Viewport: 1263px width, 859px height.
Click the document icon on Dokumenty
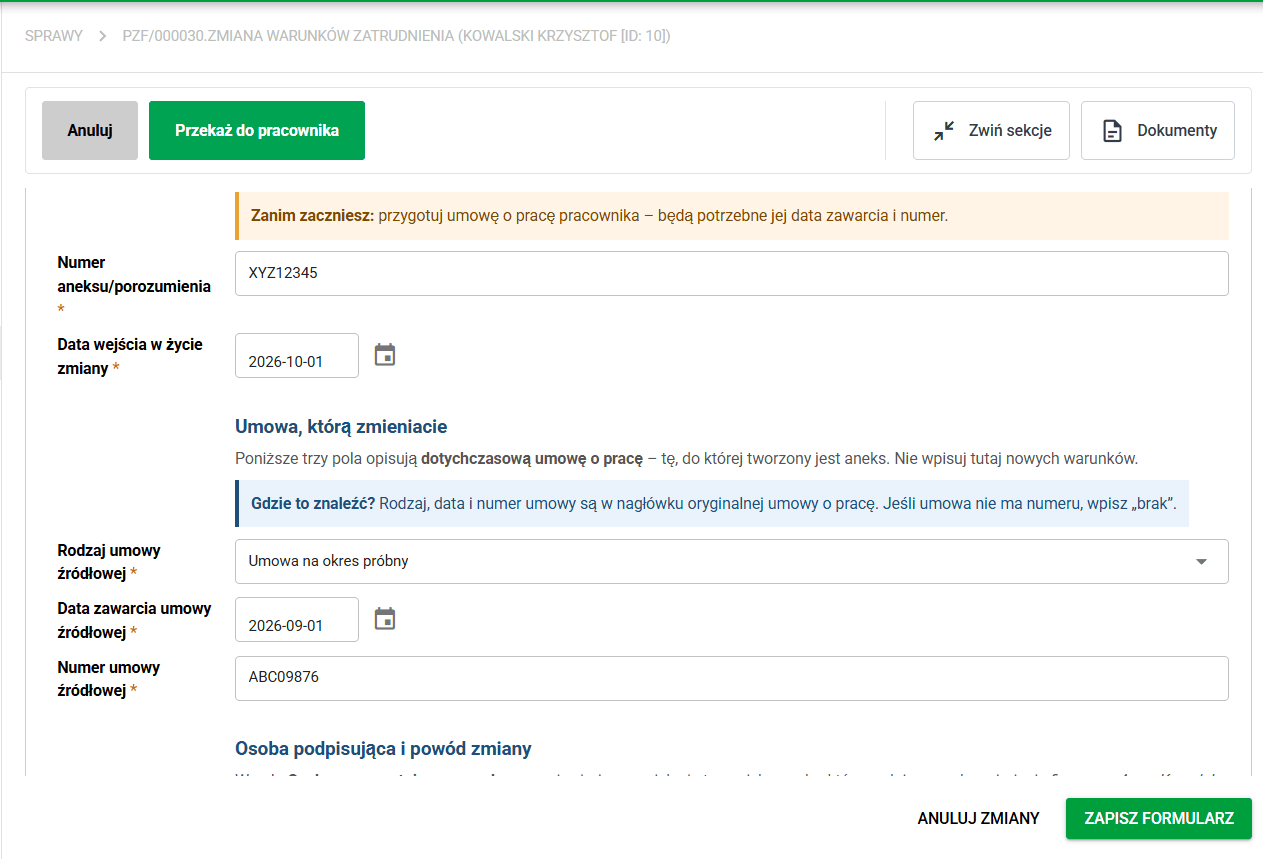click(1112, 131)
